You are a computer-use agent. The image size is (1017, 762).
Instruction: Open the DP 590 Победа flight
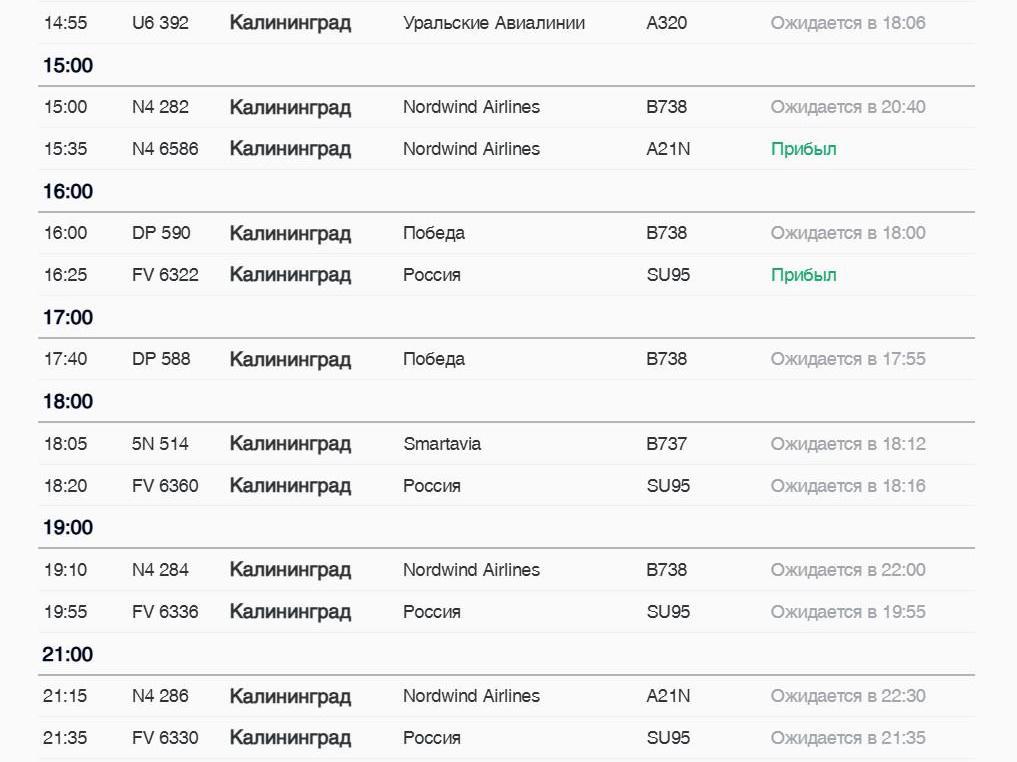(x=506, y=233)
